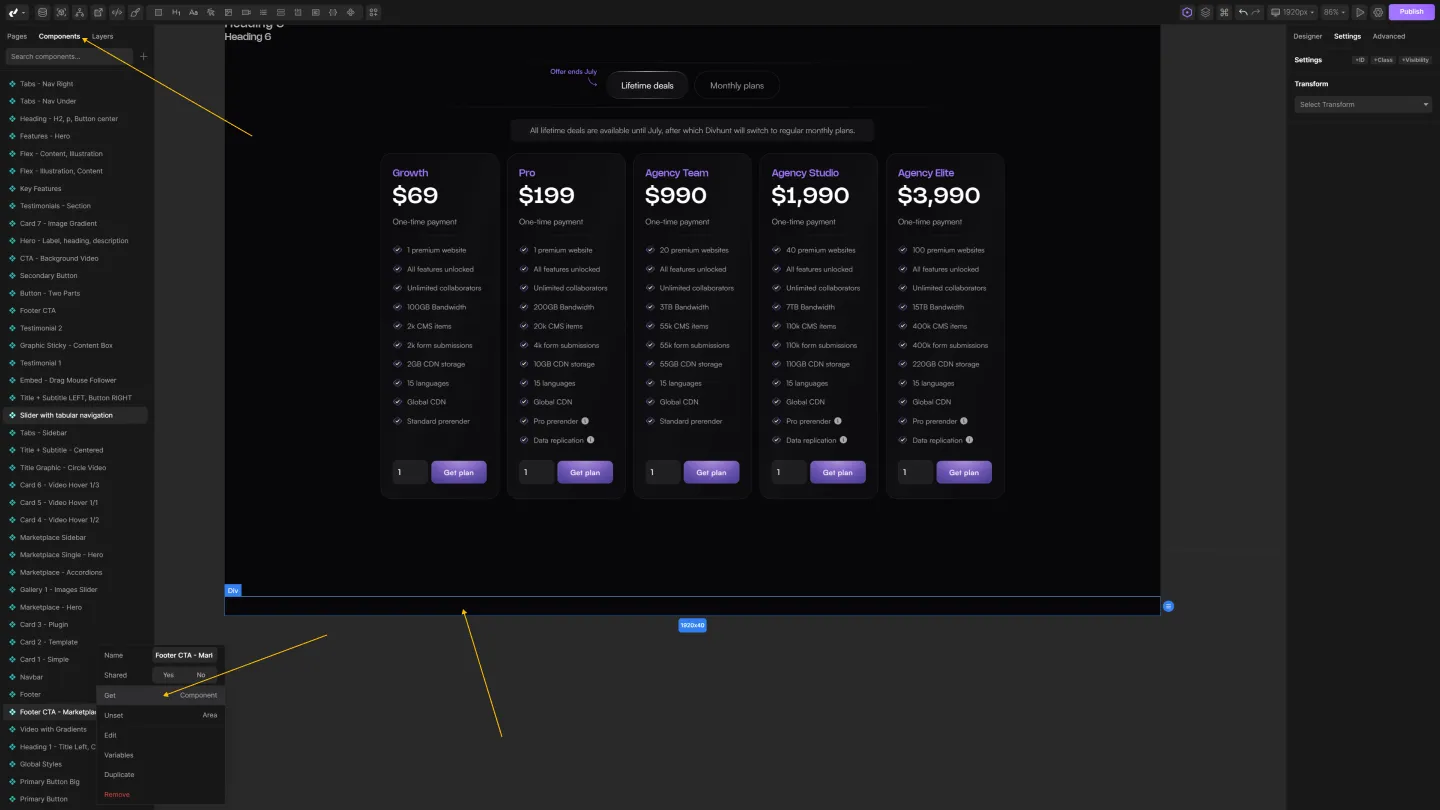Start site preview with the play icon

coord(1361,12)
